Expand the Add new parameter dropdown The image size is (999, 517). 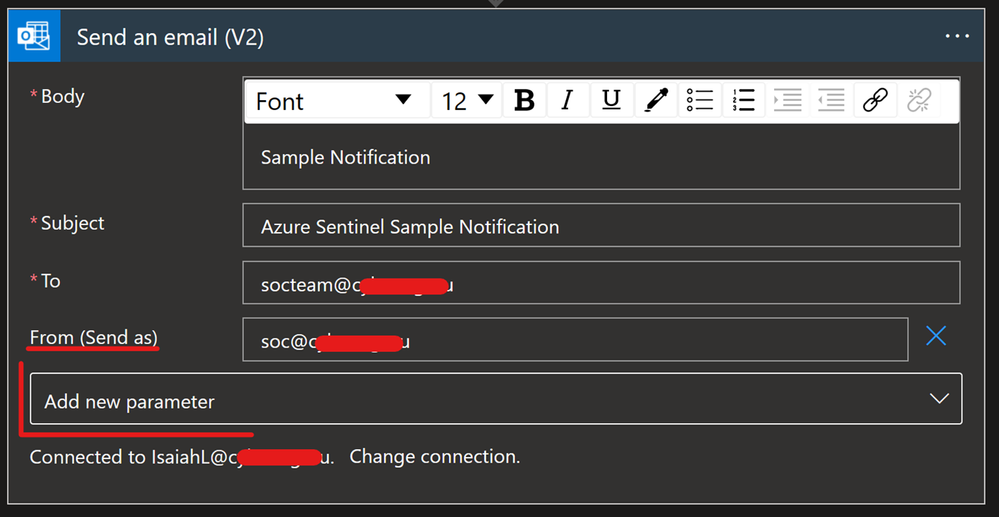coord(496,399)
